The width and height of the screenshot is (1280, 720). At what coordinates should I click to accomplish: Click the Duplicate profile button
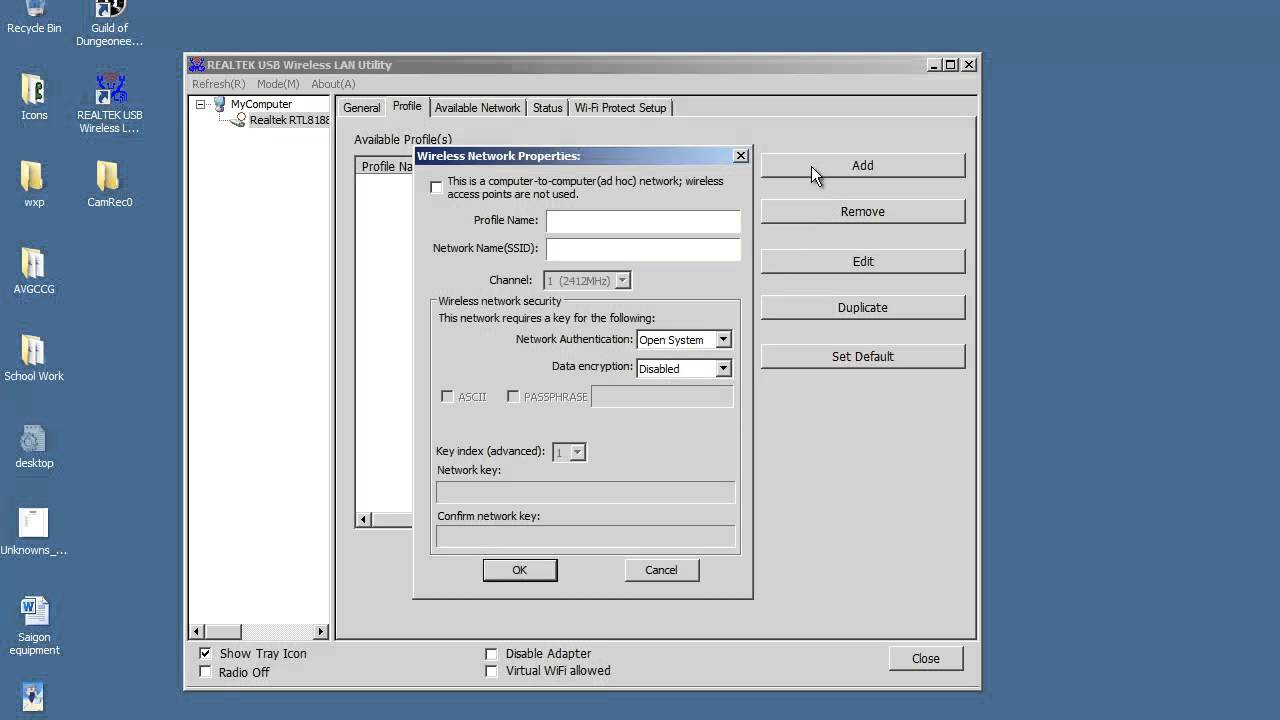863,308
